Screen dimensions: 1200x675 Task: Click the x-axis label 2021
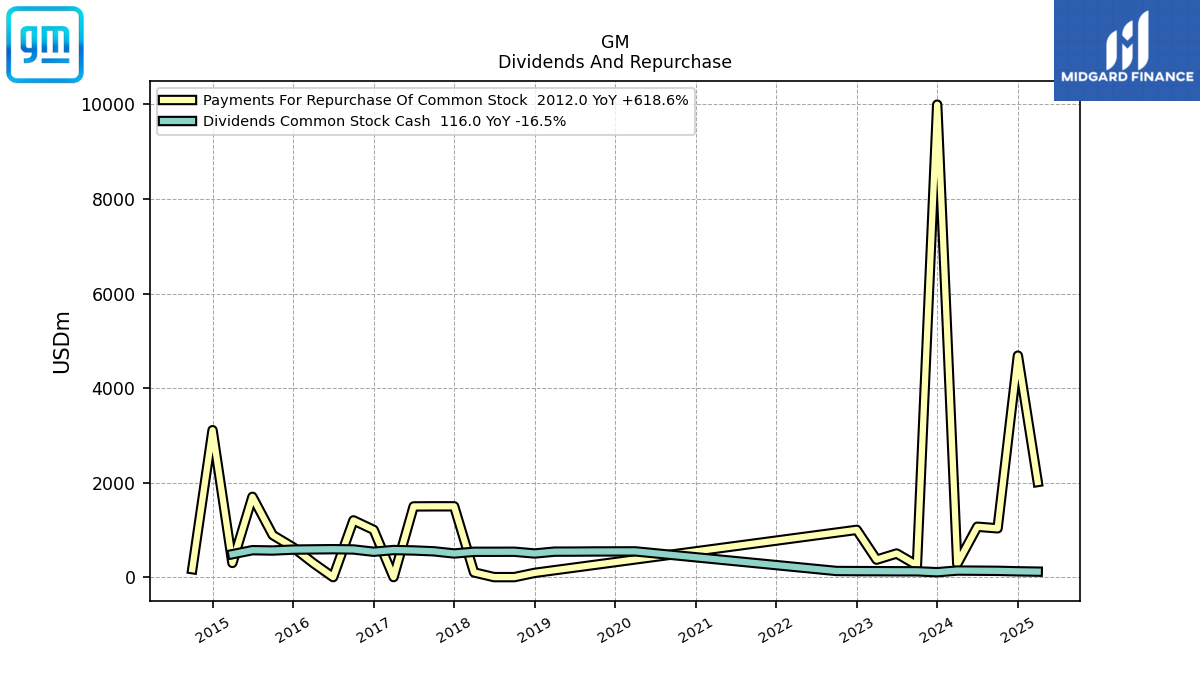click(695, 629)
